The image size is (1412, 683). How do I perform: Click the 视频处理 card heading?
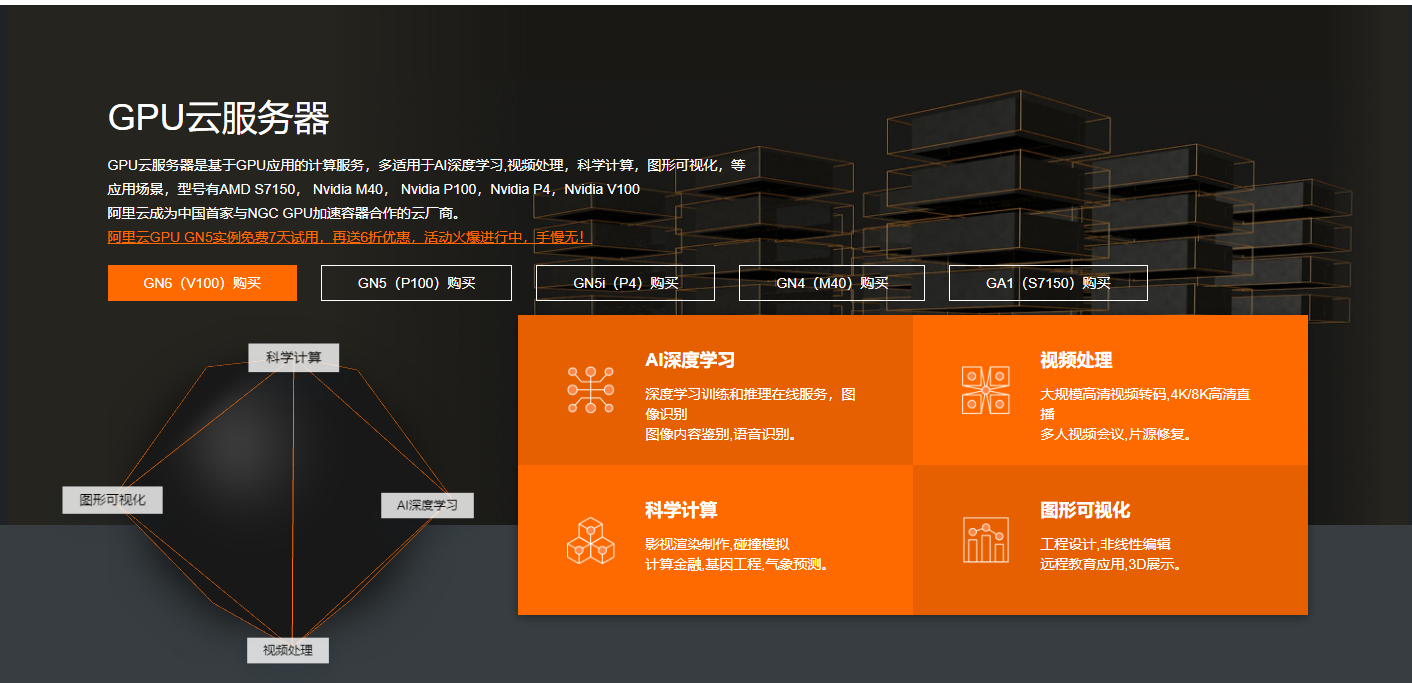coord(1076,360)
